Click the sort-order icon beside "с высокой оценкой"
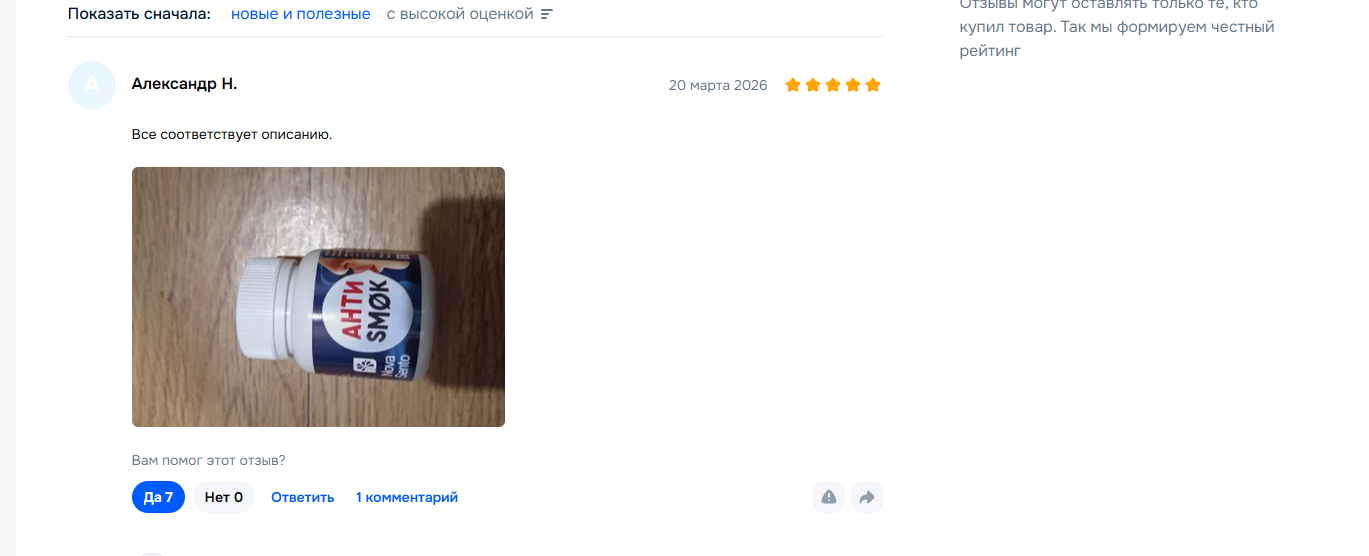Image resolution: width=1369 pixels, height=556 pixels. coord(546,15)
